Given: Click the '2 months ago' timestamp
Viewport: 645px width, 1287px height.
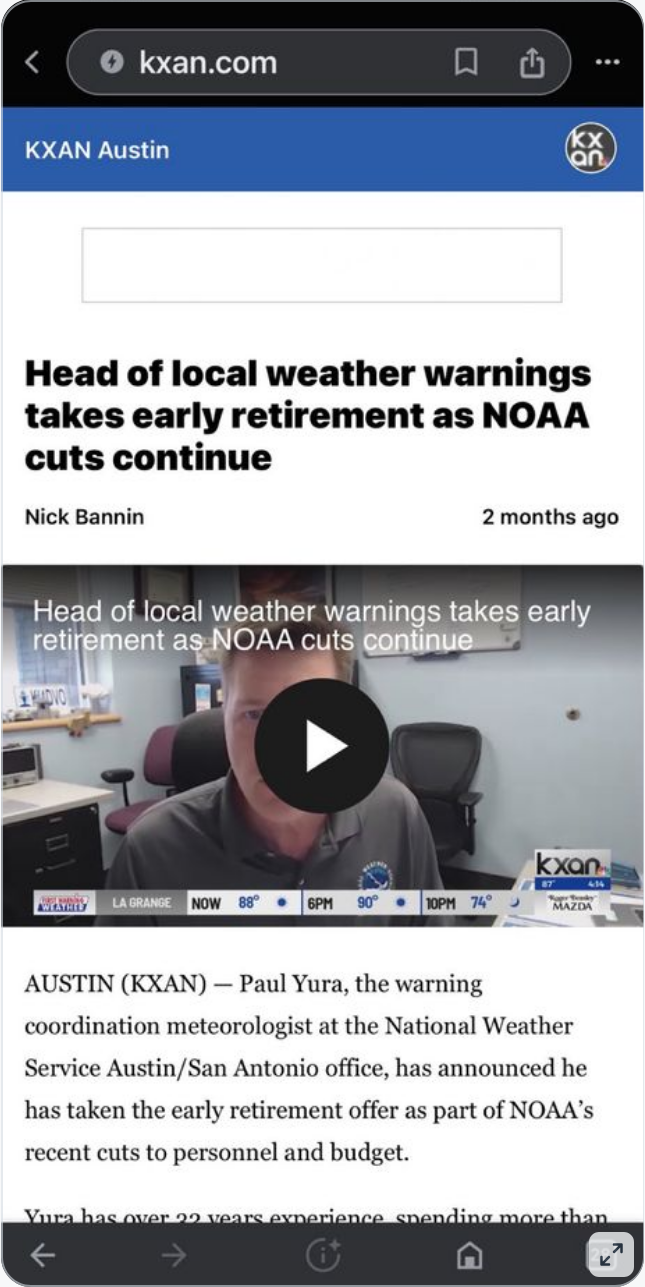Looking at the screenshot, I should pyautogui.click(x=550, y=517).
